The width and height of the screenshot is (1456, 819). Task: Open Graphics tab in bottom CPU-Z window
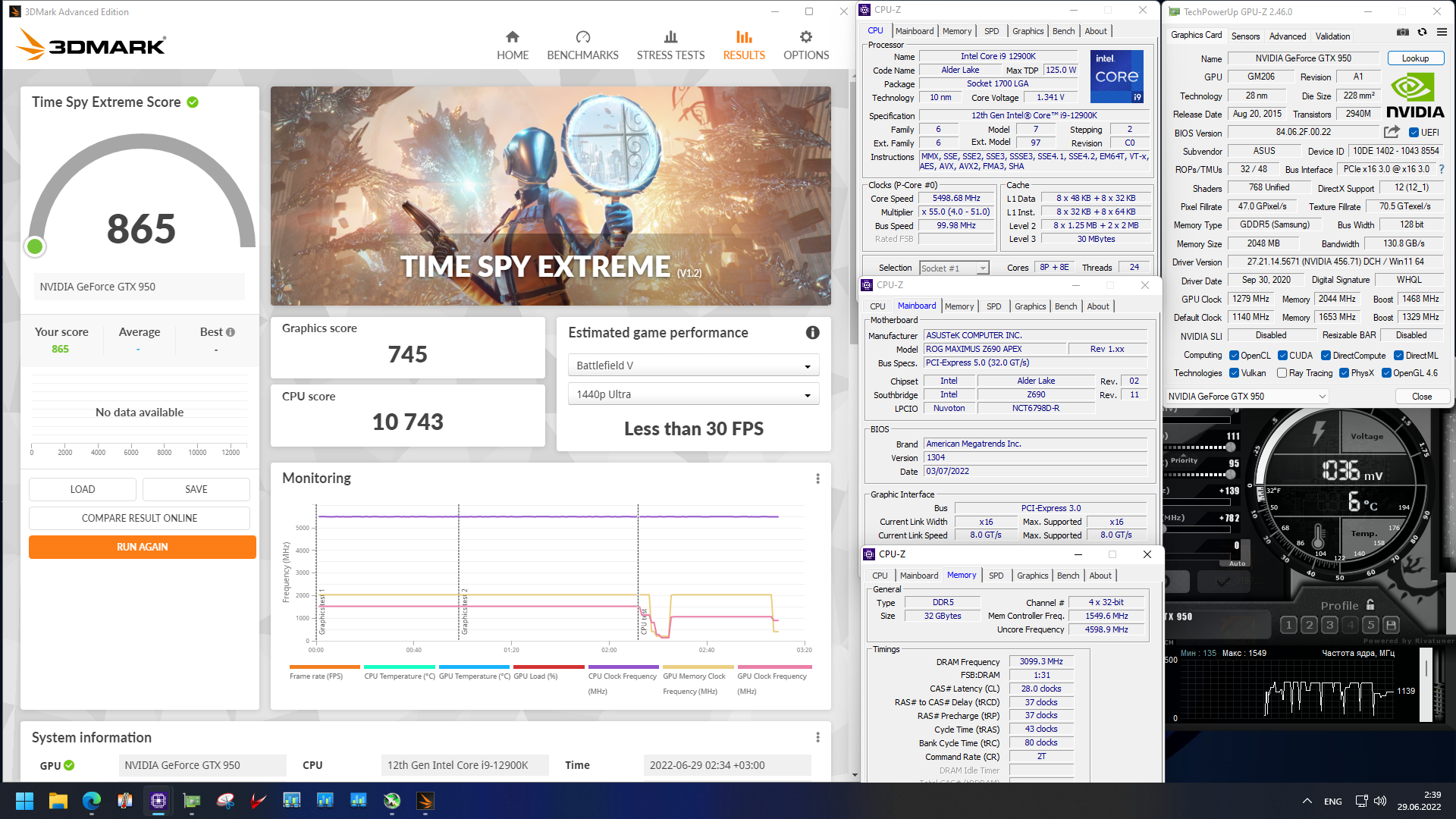pyautogui.click(x=1032, y=576)
